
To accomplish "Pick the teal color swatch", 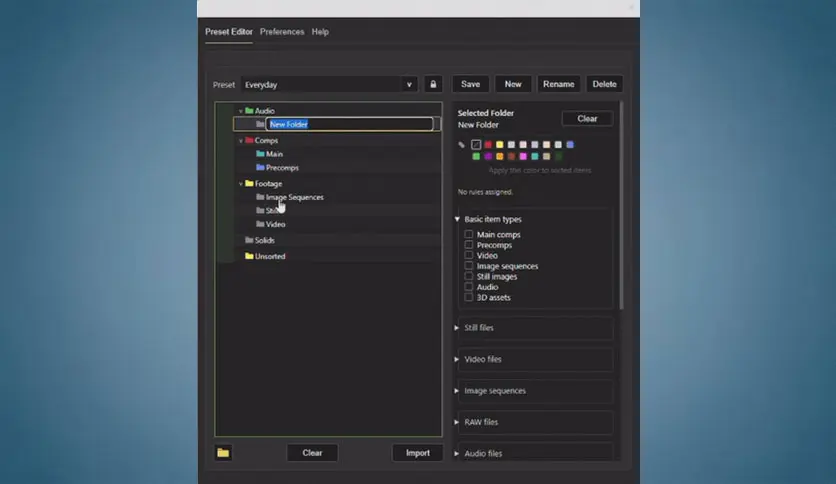I will coord(535,156).
